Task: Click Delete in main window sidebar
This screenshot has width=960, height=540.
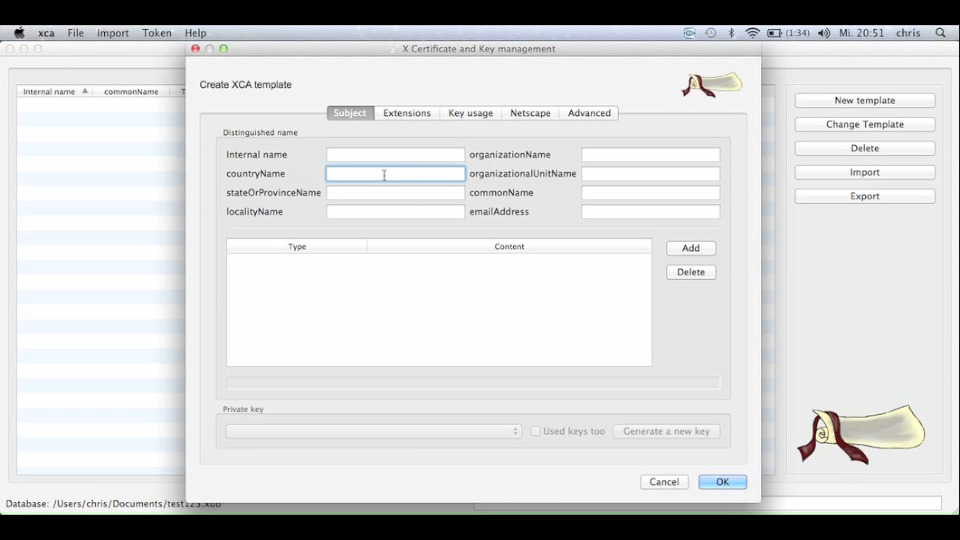Action: pos(864,148)
